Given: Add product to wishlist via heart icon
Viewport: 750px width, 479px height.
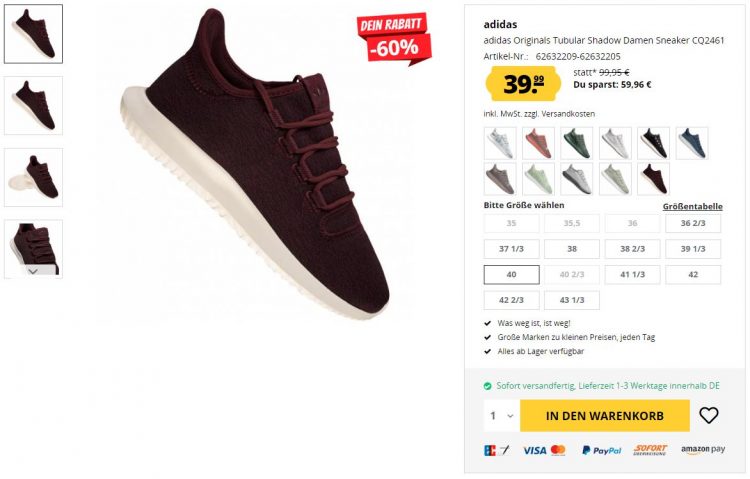Looking at the screenshot, I should 708,415.
